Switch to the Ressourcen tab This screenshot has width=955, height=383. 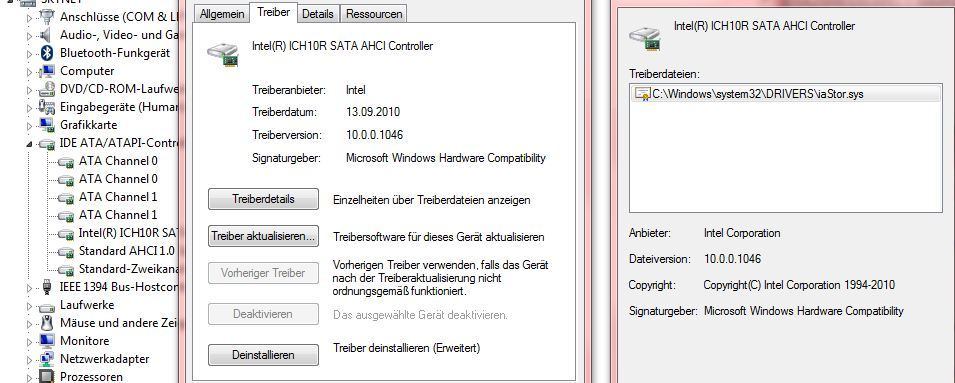[x=373, y=13]
